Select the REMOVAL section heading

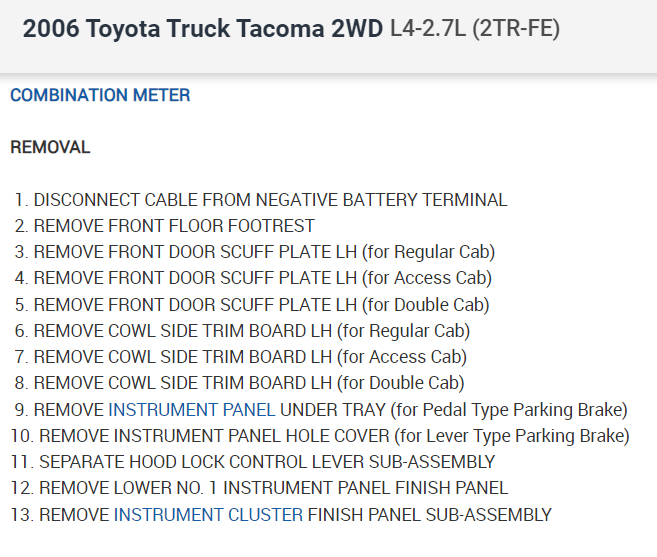(x=50, y=148)
